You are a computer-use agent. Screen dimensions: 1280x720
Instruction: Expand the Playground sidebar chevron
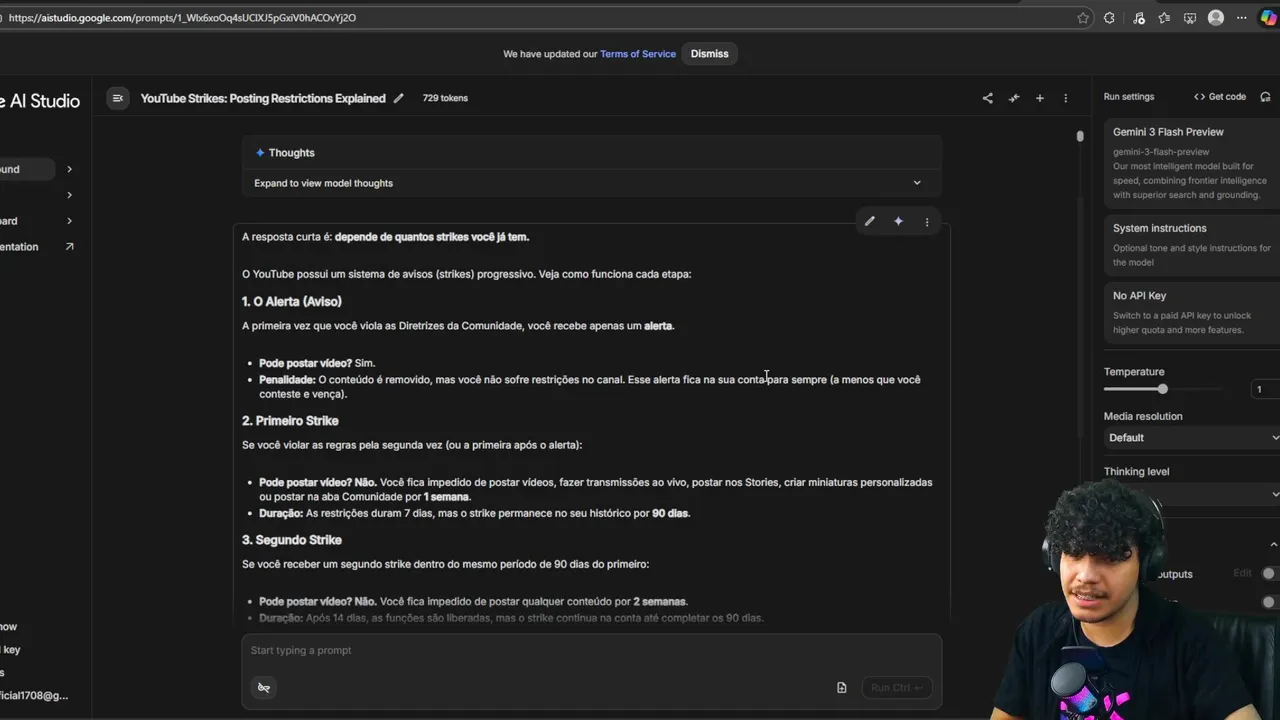pos(69,170)
